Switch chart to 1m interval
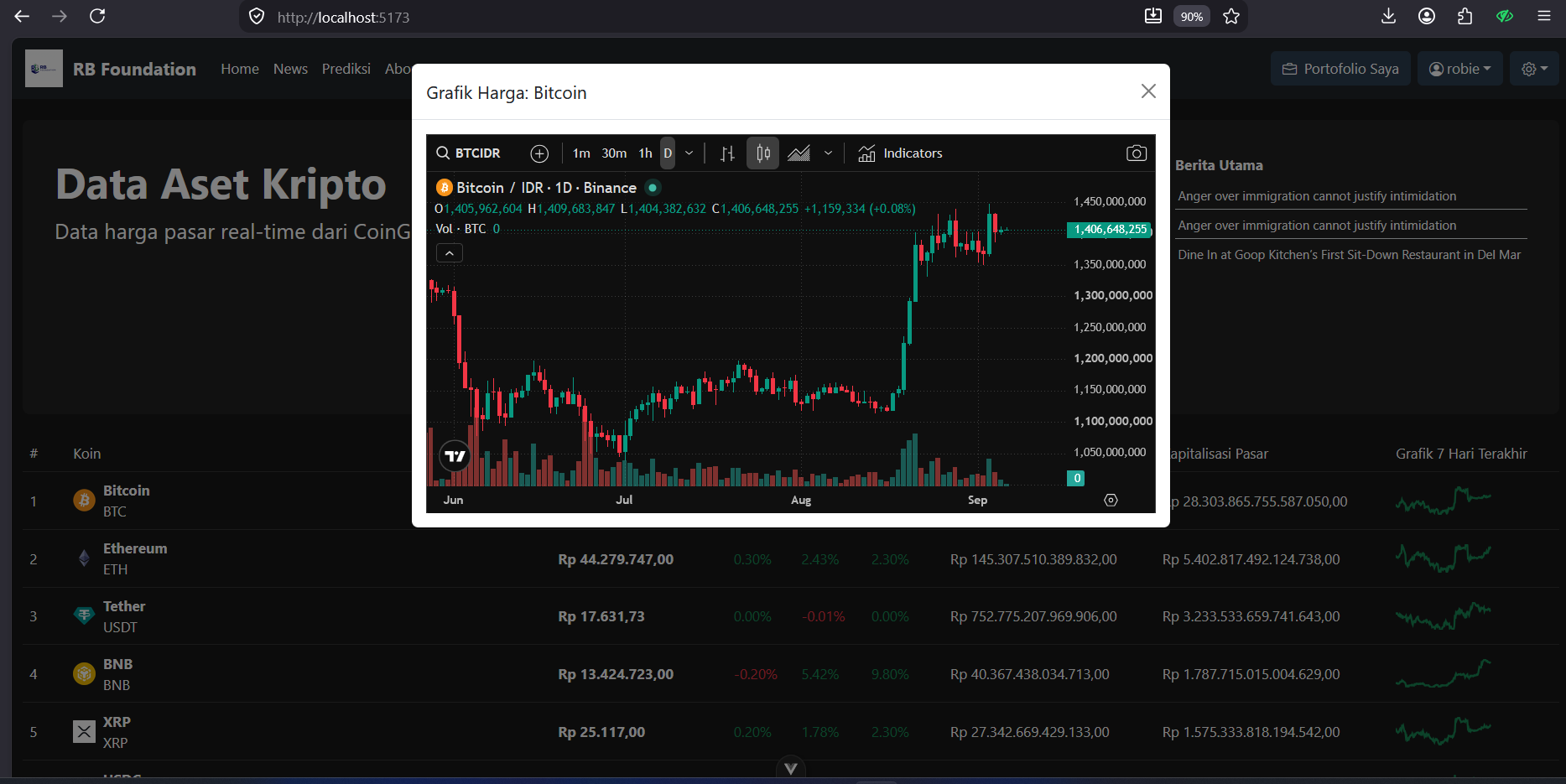This screenshot has width=1566, height=784. [581, 153]
